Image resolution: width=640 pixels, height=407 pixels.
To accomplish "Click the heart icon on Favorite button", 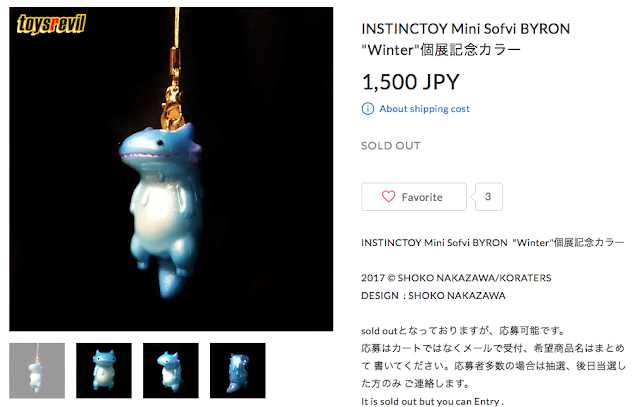I will (388, 197).
